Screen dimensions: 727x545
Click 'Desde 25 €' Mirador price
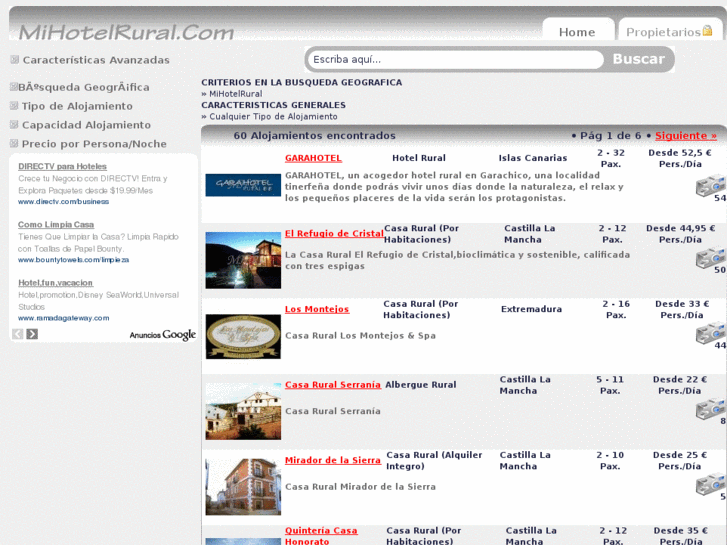pos(680,455)
